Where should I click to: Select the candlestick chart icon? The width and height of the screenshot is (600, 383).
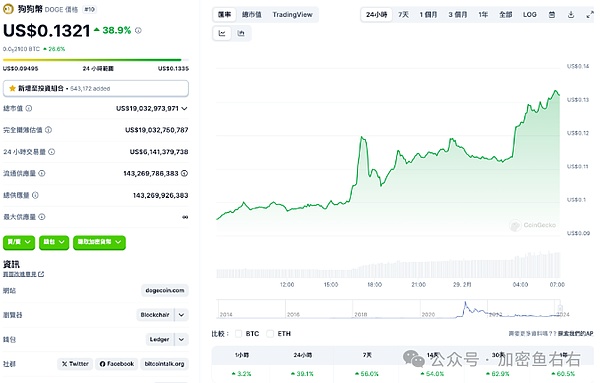pos(241,33)
